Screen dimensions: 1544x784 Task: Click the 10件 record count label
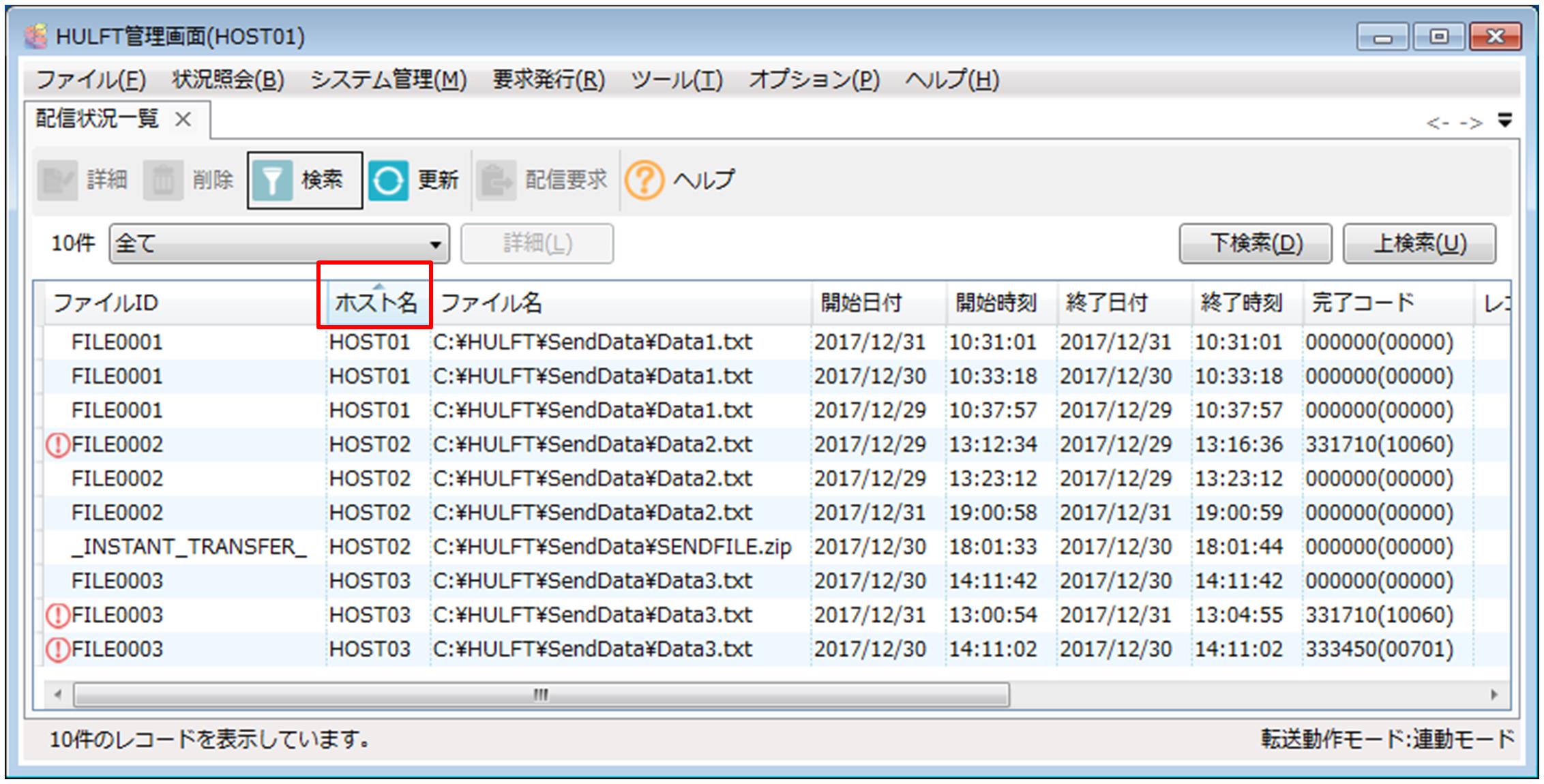point(73,243)
